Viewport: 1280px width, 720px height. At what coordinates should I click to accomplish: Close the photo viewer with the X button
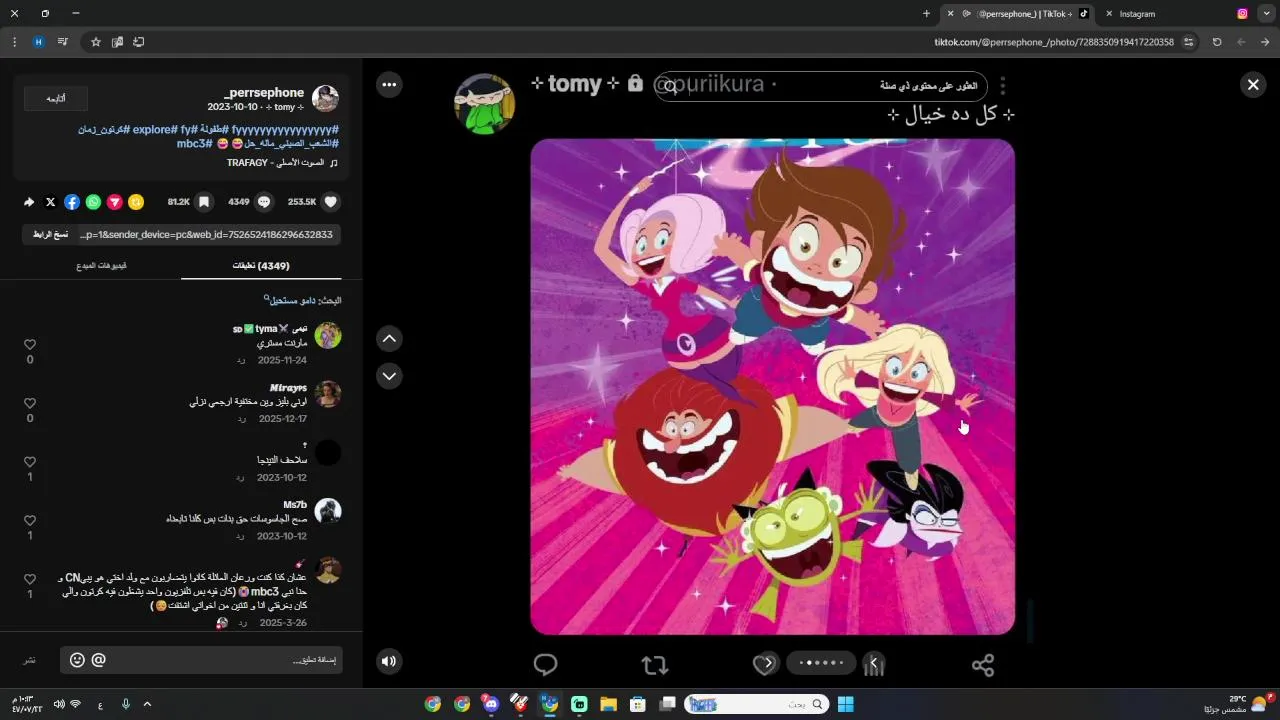point(1253,85)
